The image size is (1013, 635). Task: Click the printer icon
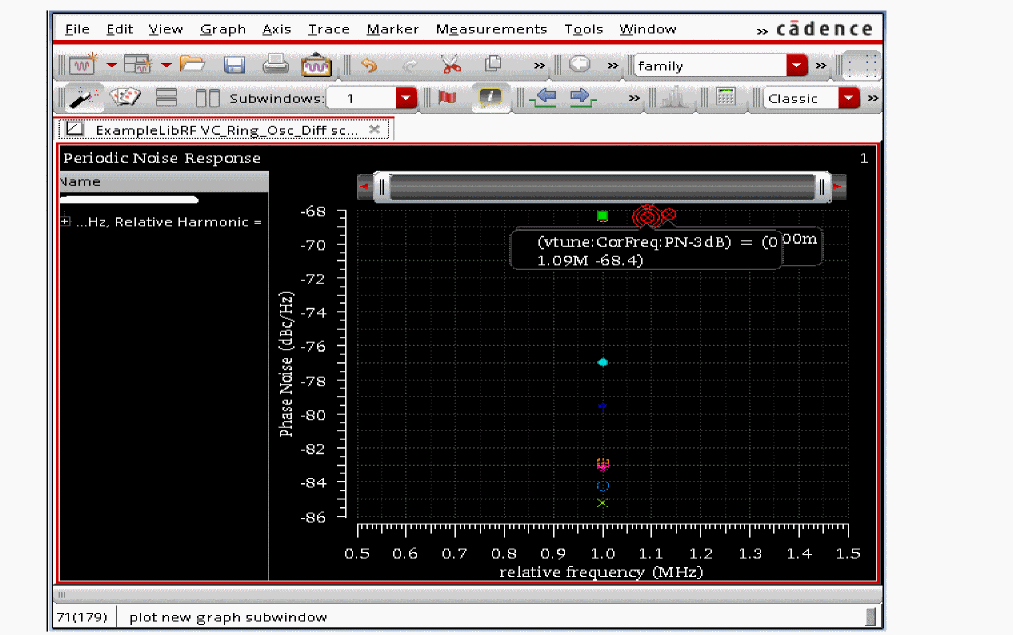276,65
